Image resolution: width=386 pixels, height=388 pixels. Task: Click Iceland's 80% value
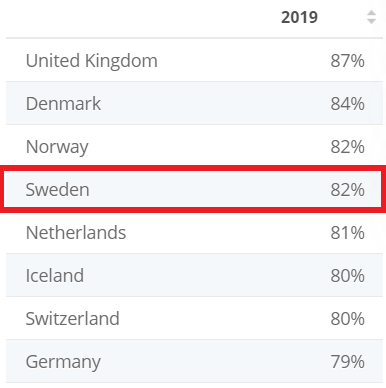[x=347, y=276]
